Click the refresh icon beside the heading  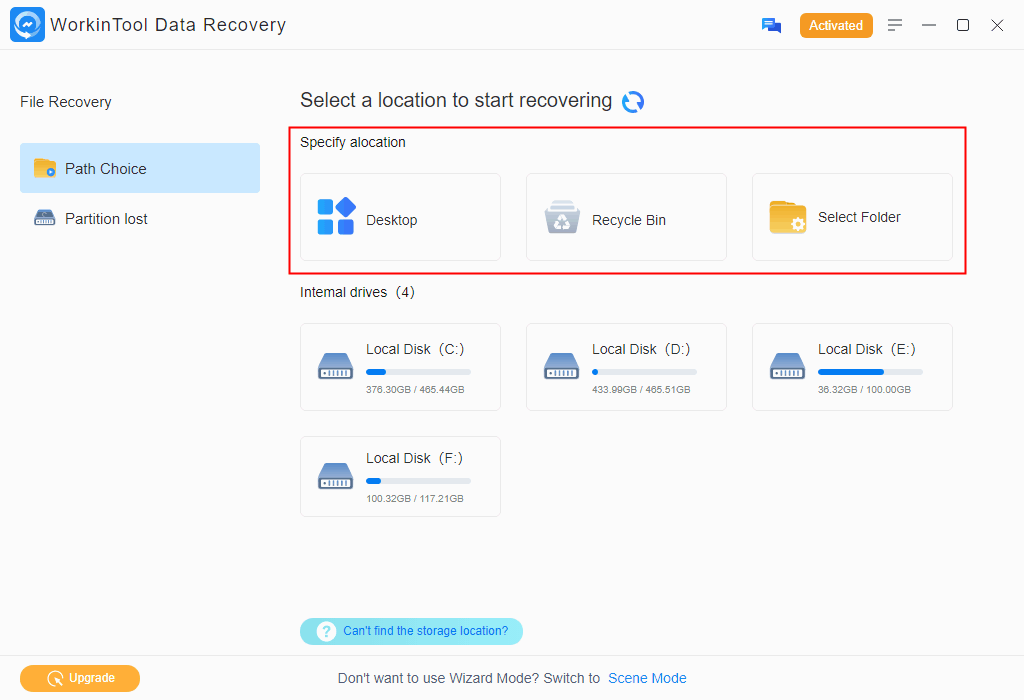coord(633,102)
